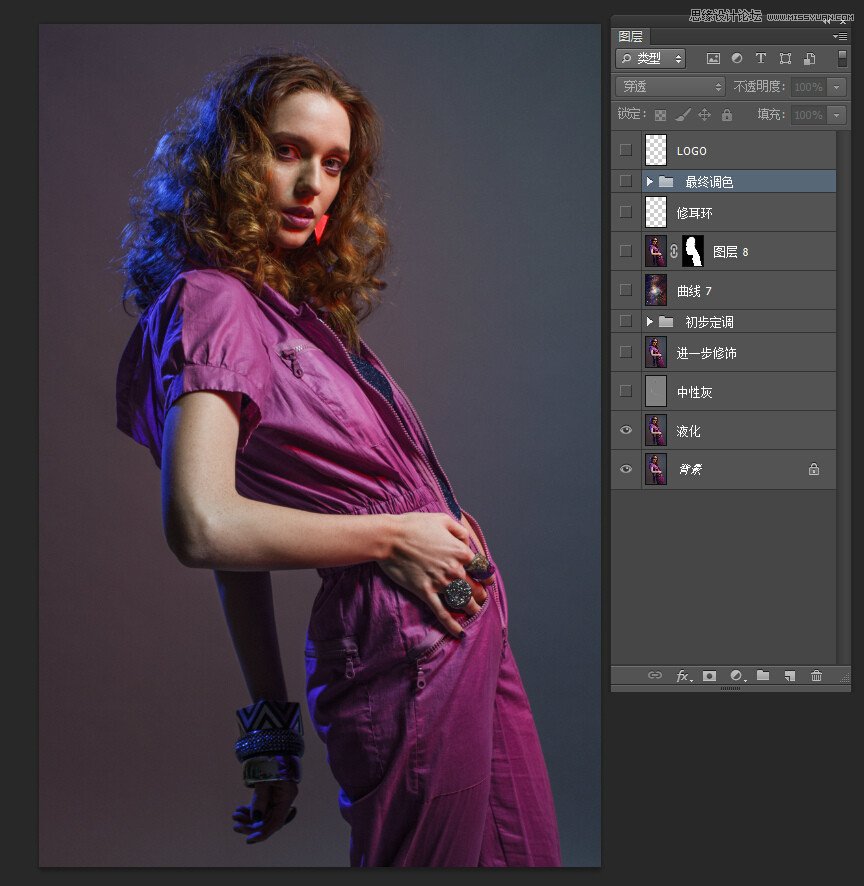Viewport: 864px width, 886px height.
Task: Open the 穿透 blend mode dropdown
Action: pos(670,87)
